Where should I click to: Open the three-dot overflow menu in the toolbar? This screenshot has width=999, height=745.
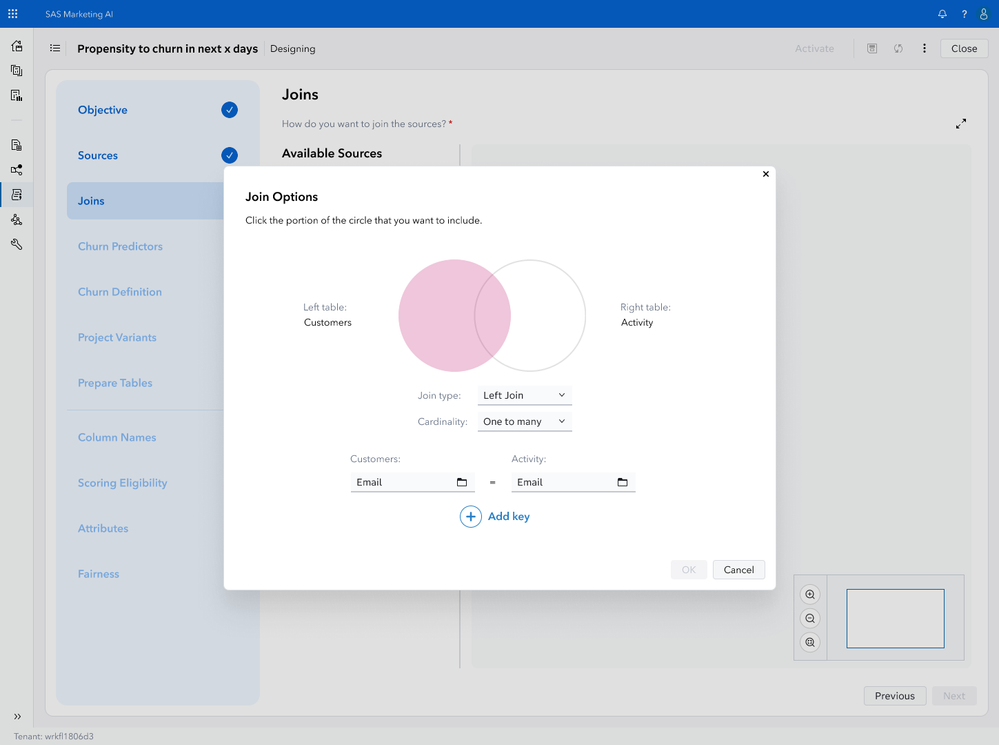(923, 48)
